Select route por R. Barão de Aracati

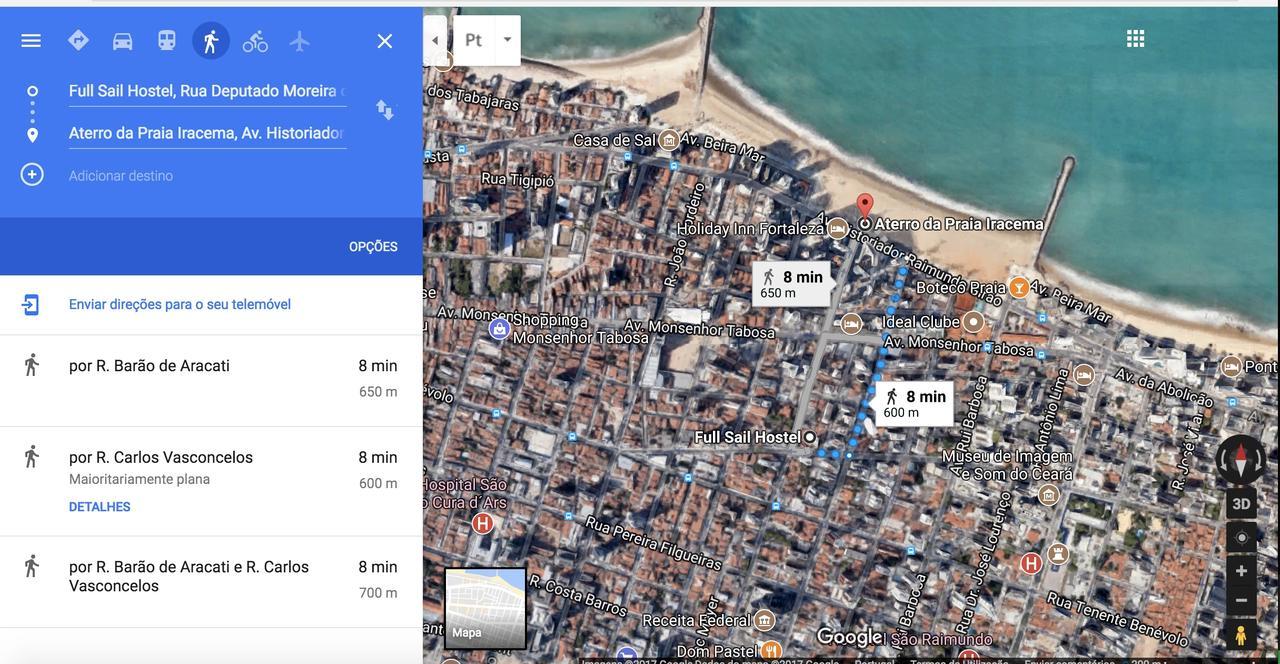point(211,380)
